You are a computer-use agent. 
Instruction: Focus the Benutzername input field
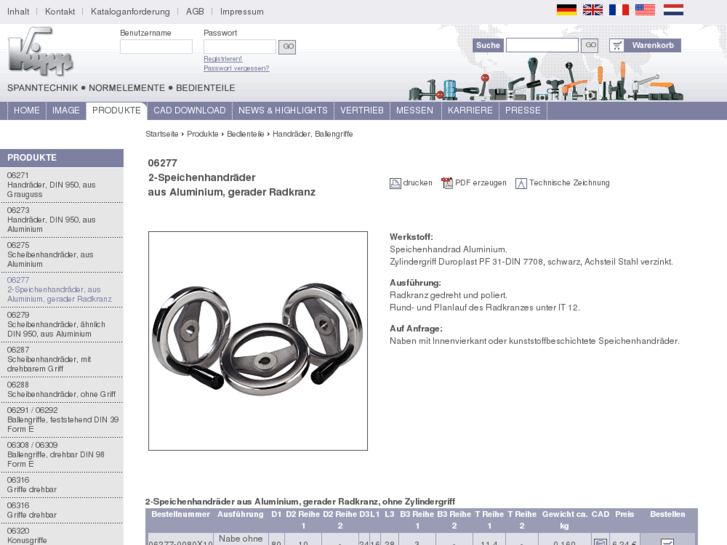coord(156,46)
